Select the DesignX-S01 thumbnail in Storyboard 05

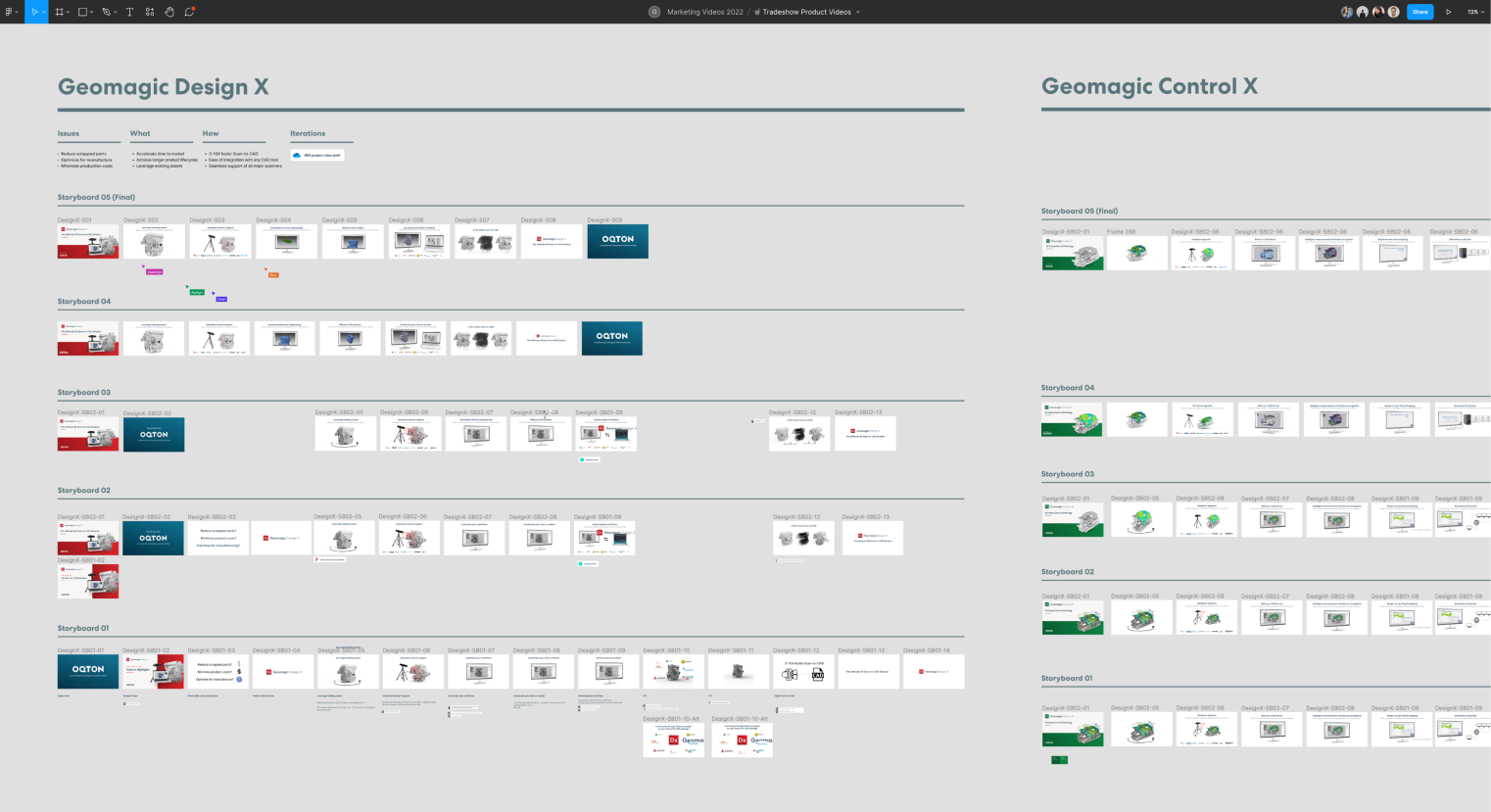coord(87,241)
